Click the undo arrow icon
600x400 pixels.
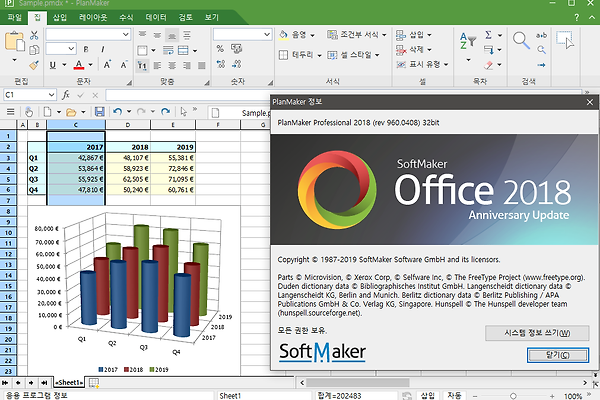(117, 112)
